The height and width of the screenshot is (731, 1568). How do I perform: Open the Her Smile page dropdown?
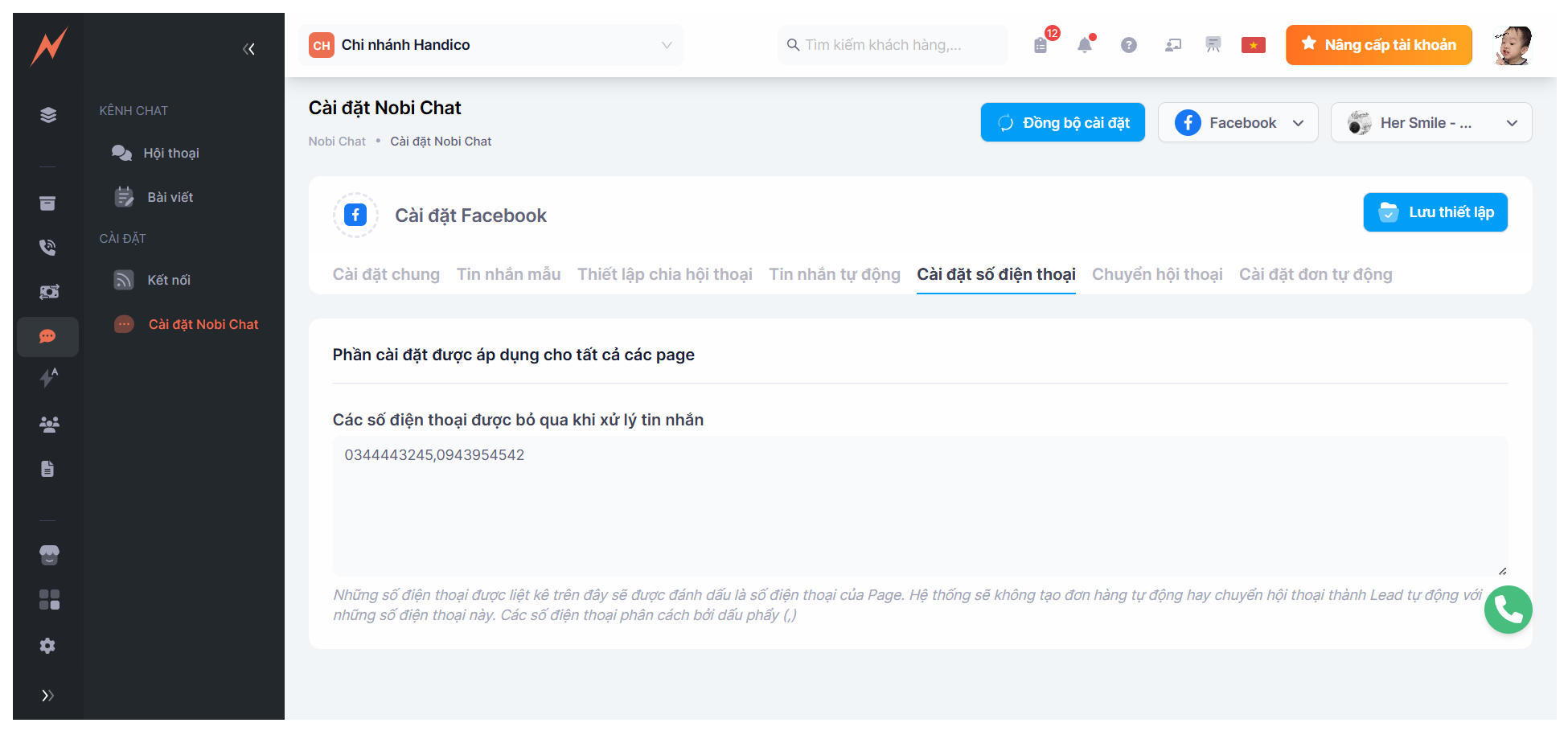1430,123
